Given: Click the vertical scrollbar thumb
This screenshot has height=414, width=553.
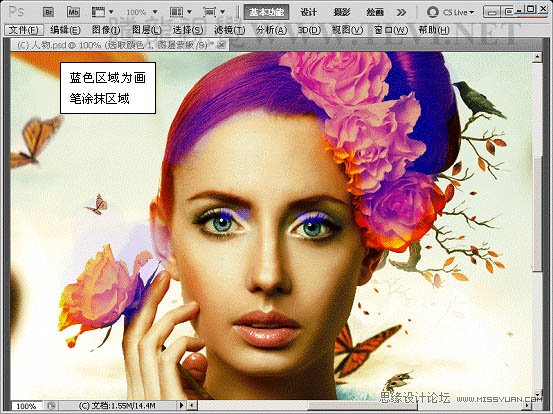Looking at the screenshot, I should coord(537,213).
